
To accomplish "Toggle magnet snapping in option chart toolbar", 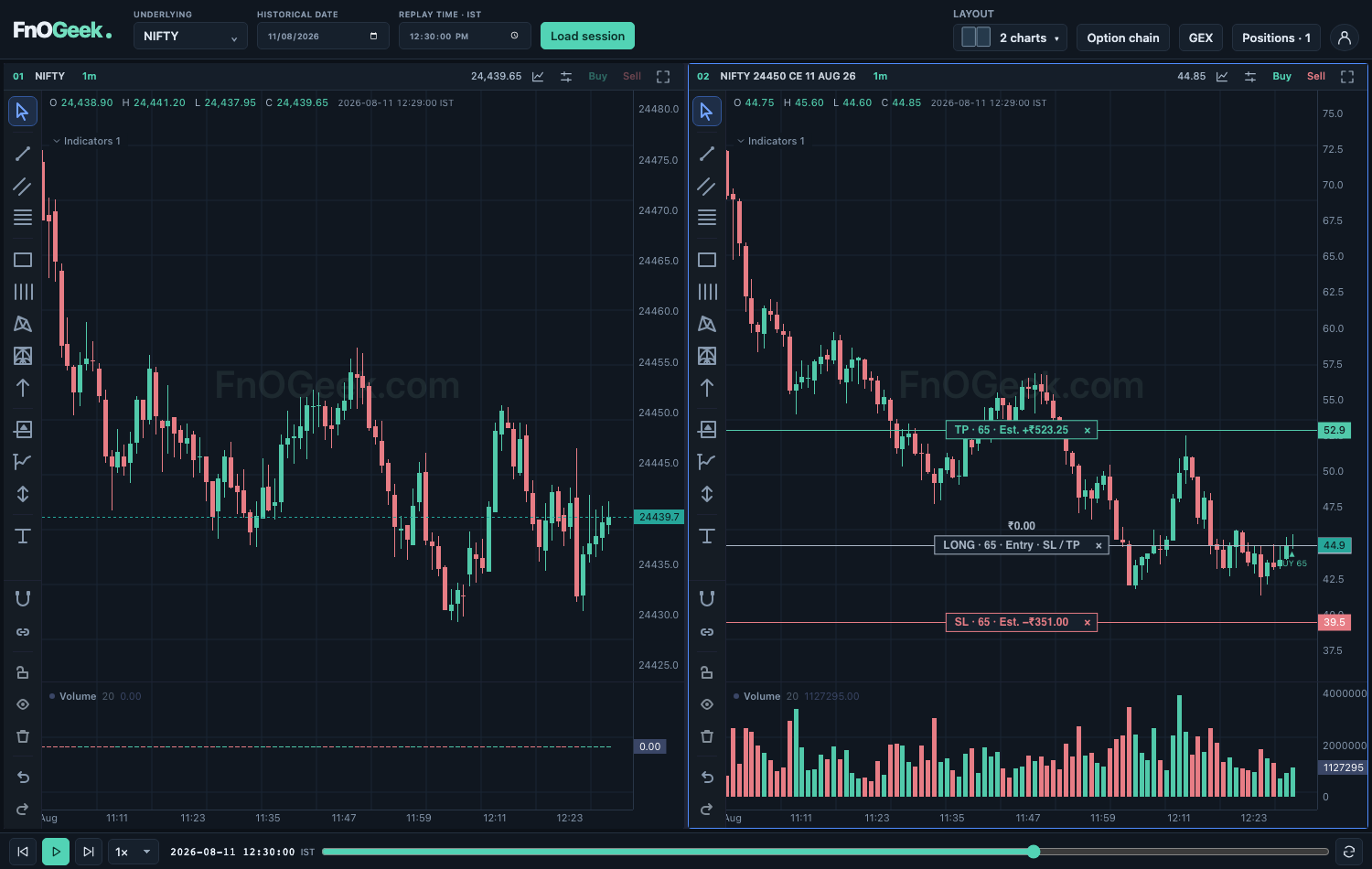I will (x=707, y=598).
